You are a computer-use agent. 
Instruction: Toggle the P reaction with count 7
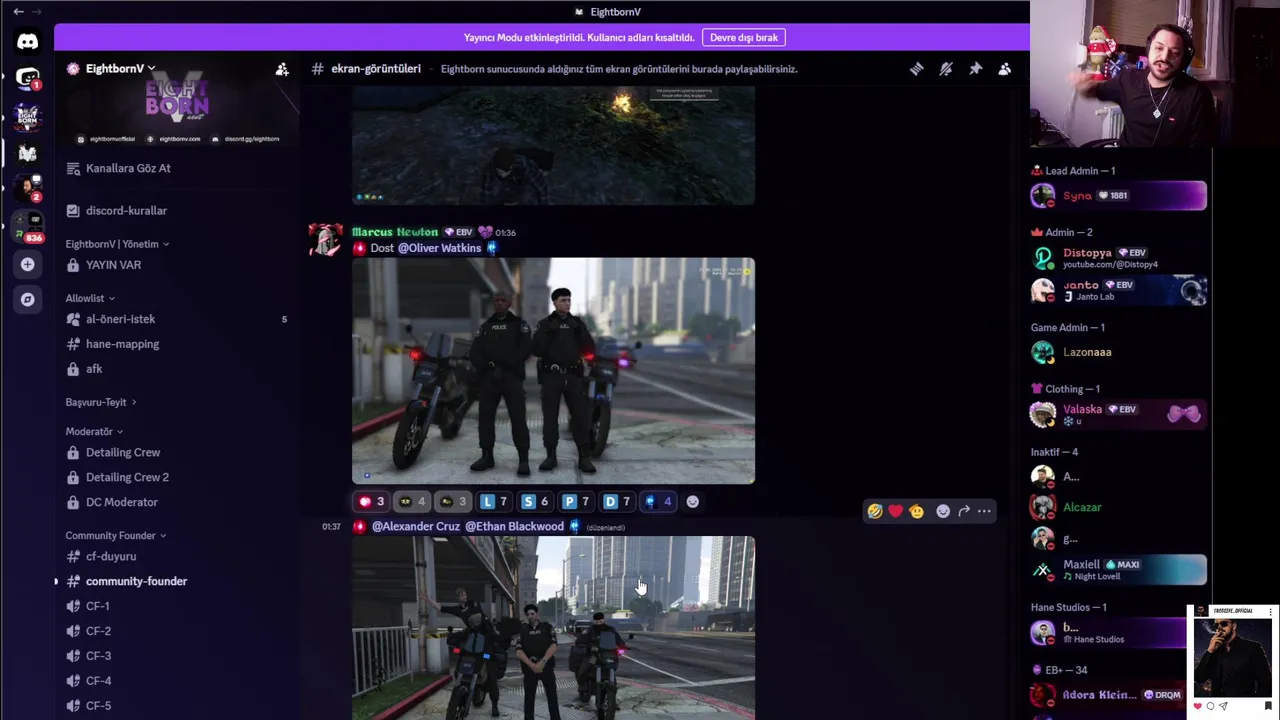[576, 502]
